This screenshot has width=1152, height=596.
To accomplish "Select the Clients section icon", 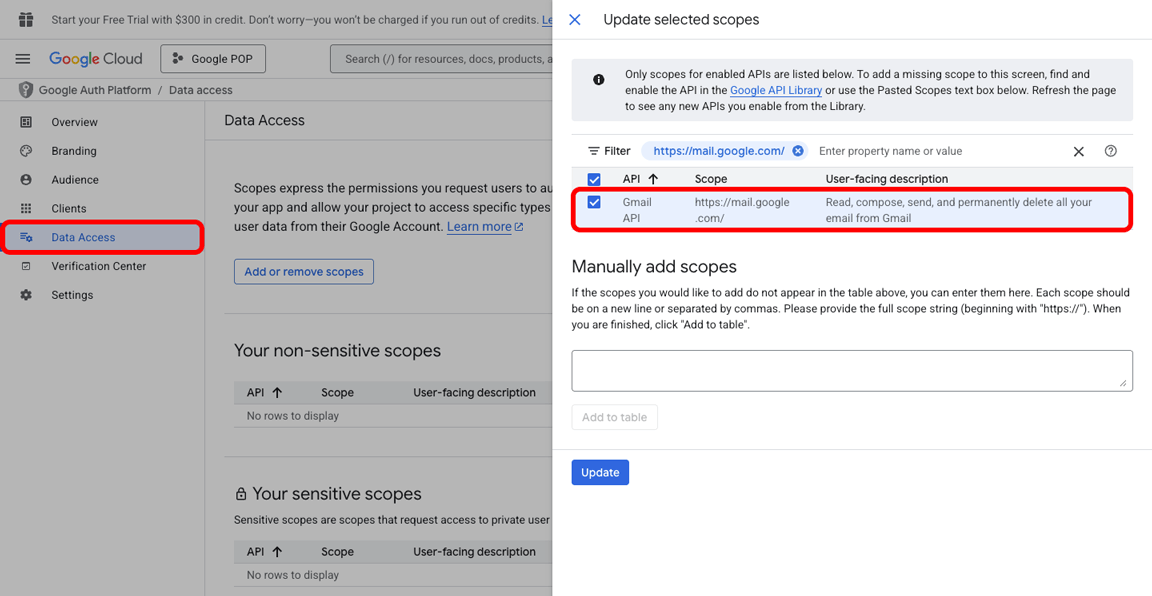I will click(25, 208).
